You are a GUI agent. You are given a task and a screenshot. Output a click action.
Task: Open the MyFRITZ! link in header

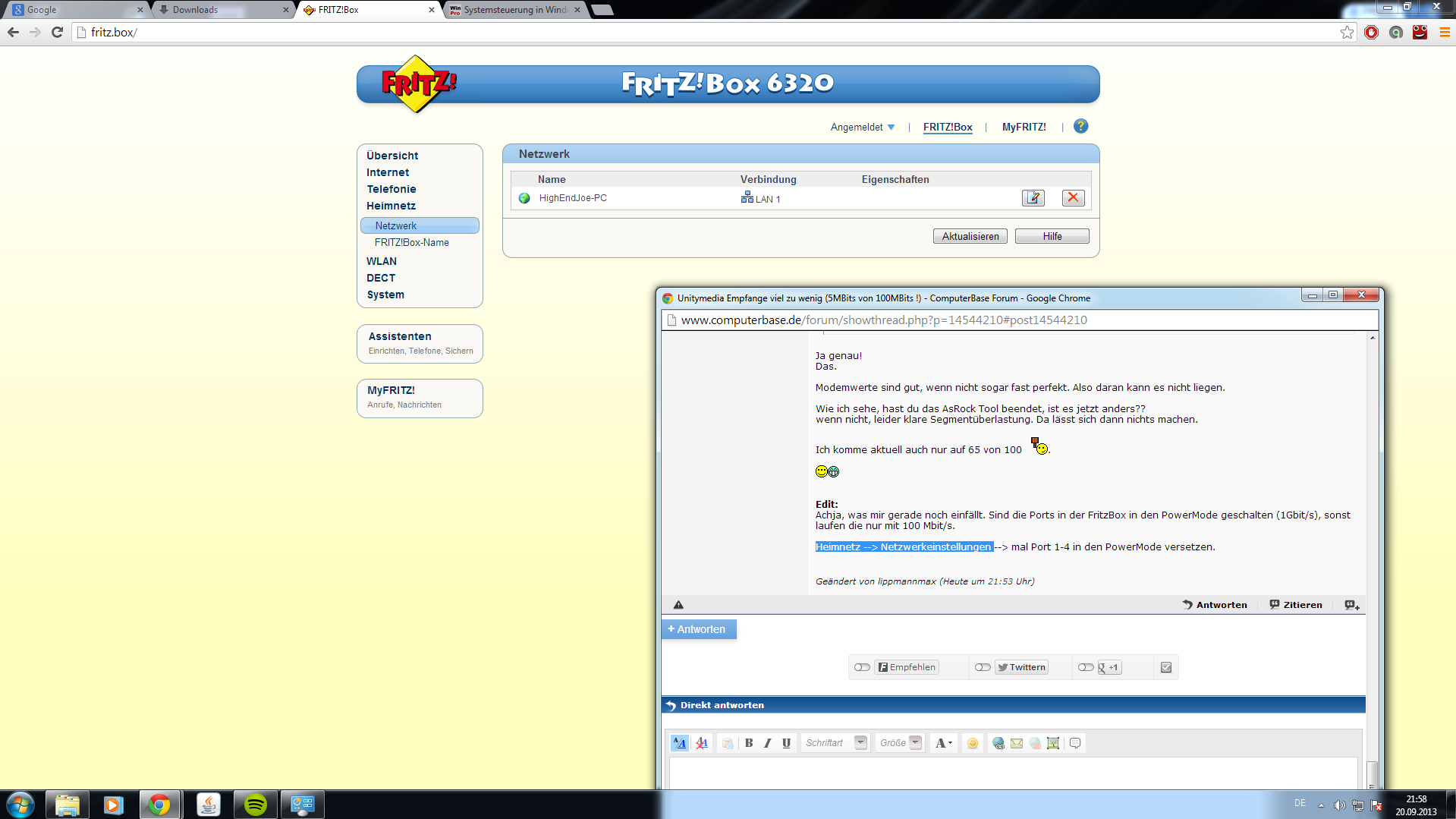(1024, 127)
